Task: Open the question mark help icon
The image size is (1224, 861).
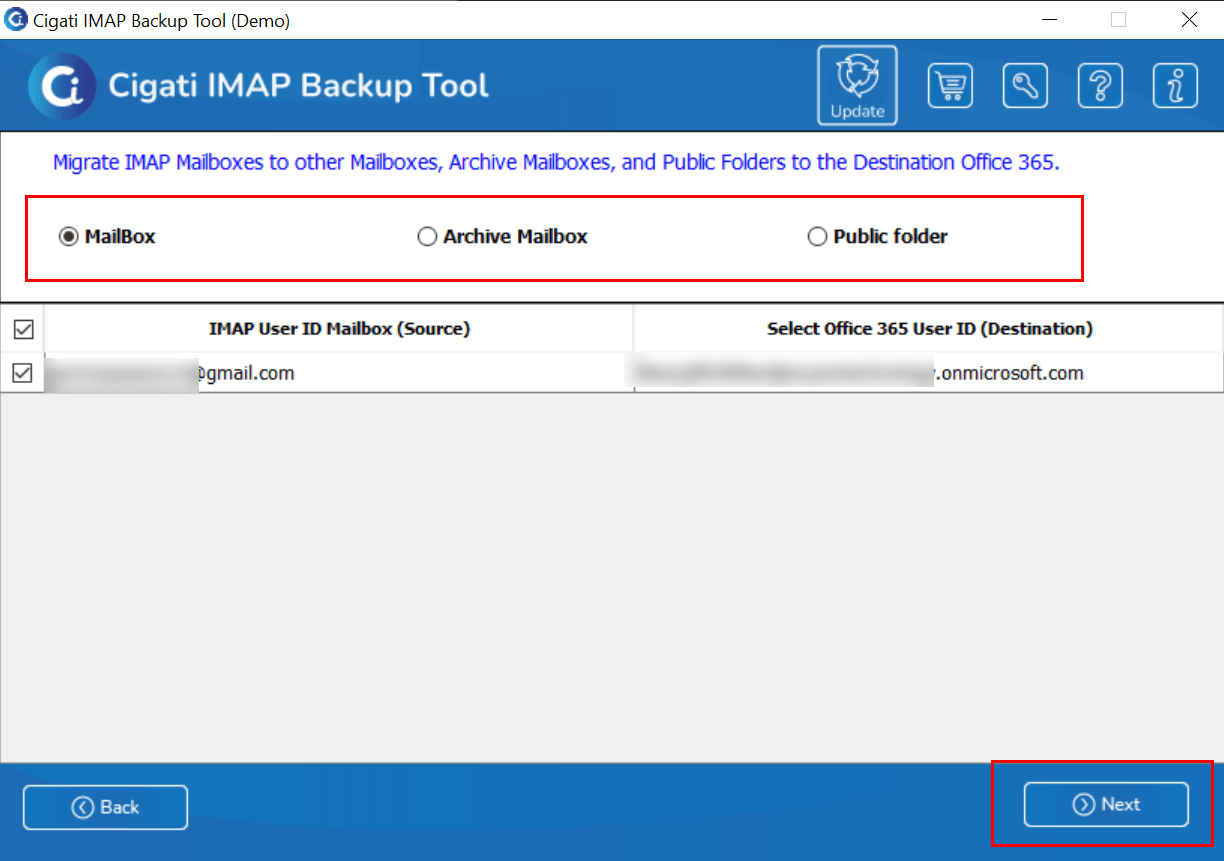Action: pyautogui.click(x=1100, y=85)
